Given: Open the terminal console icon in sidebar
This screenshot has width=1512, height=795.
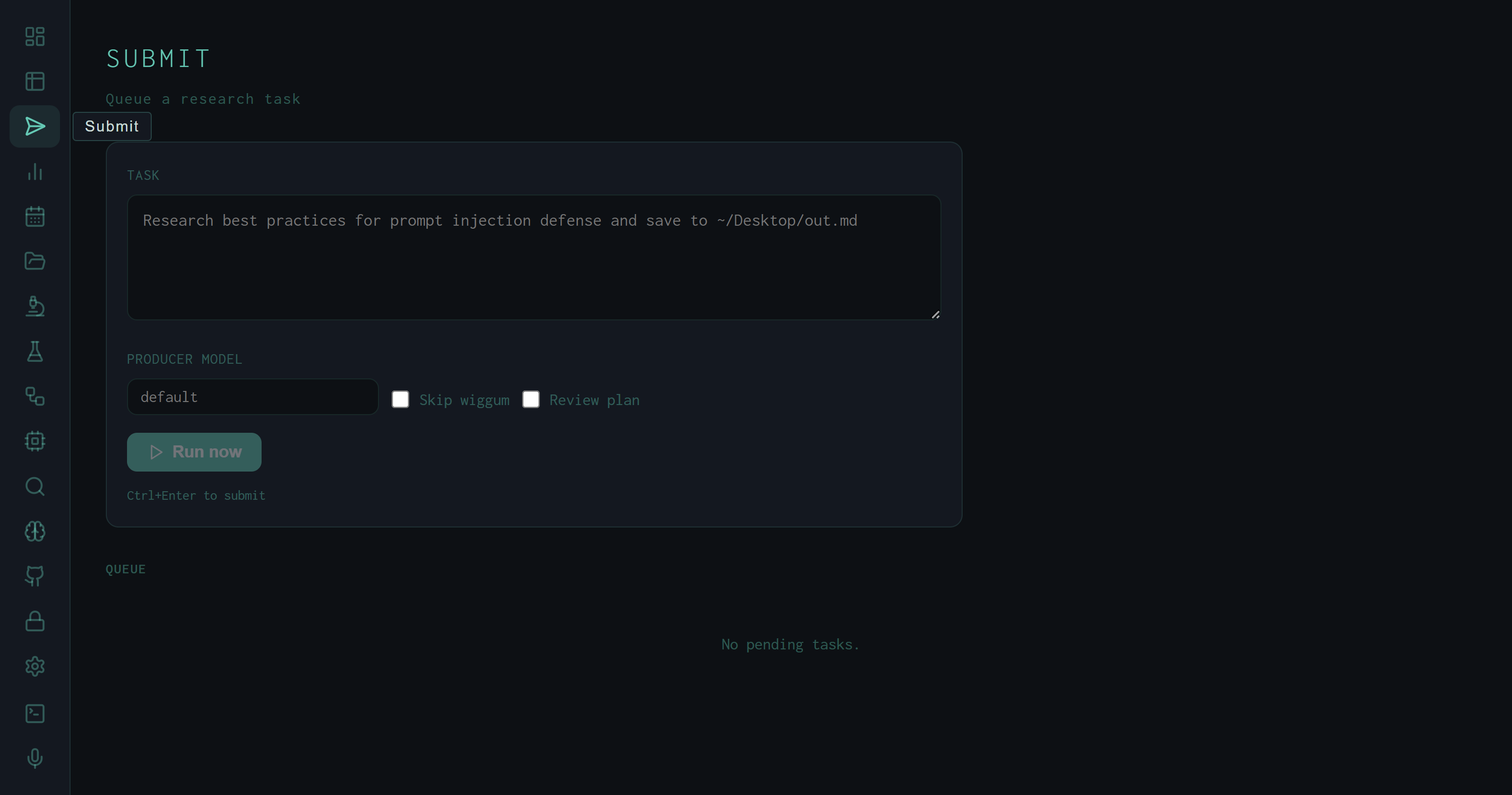Looking at the screenshot, I should pos(35,713).
